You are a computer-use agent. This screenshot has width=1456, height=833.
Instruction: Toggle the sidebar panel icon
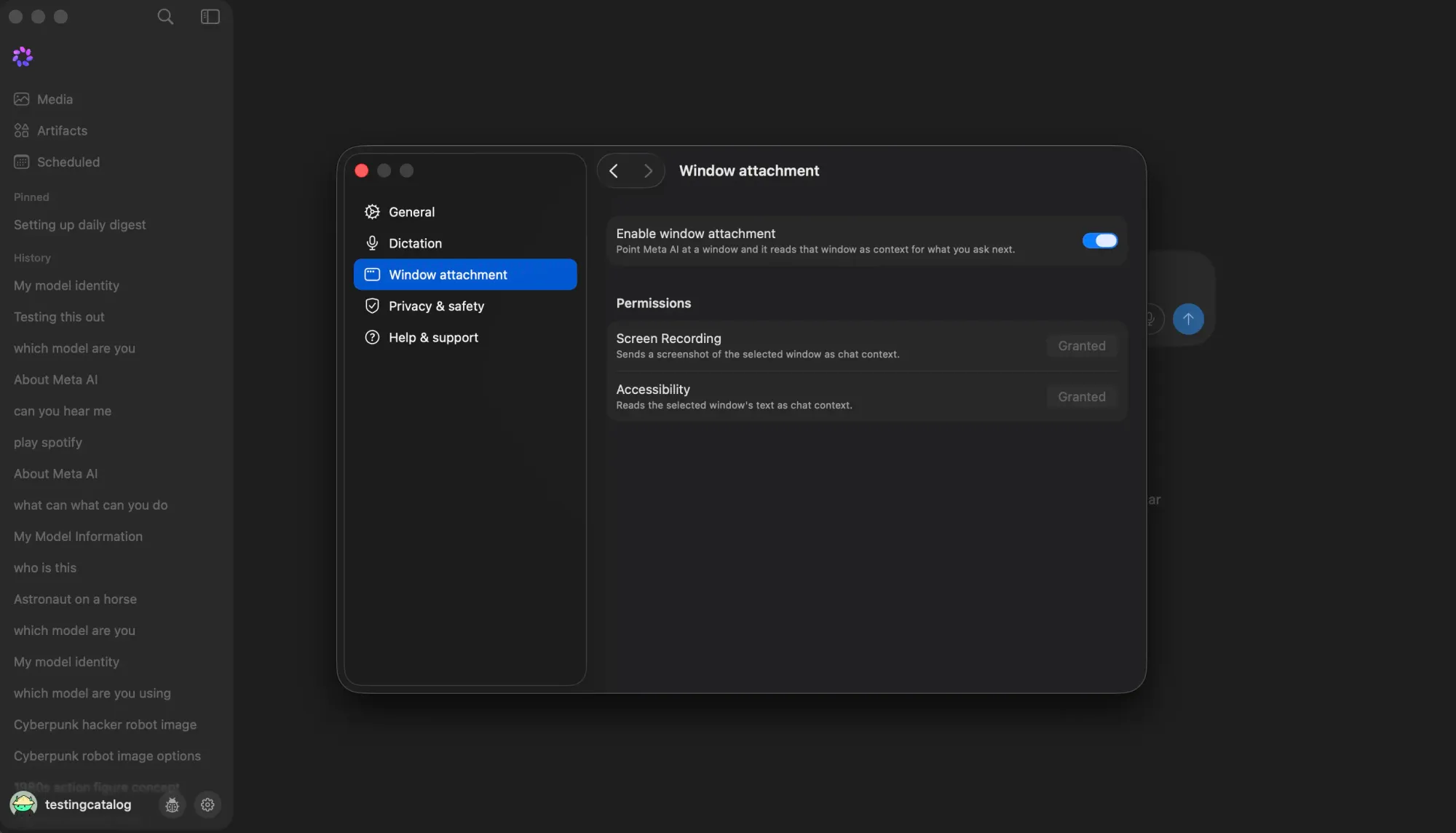210,17
